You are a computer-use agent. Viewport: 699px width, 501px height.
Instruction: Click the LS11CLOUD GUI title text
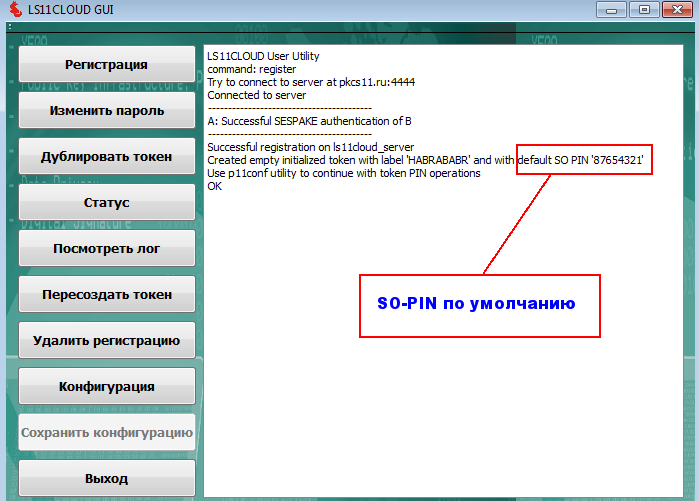(x=70, y=9)
